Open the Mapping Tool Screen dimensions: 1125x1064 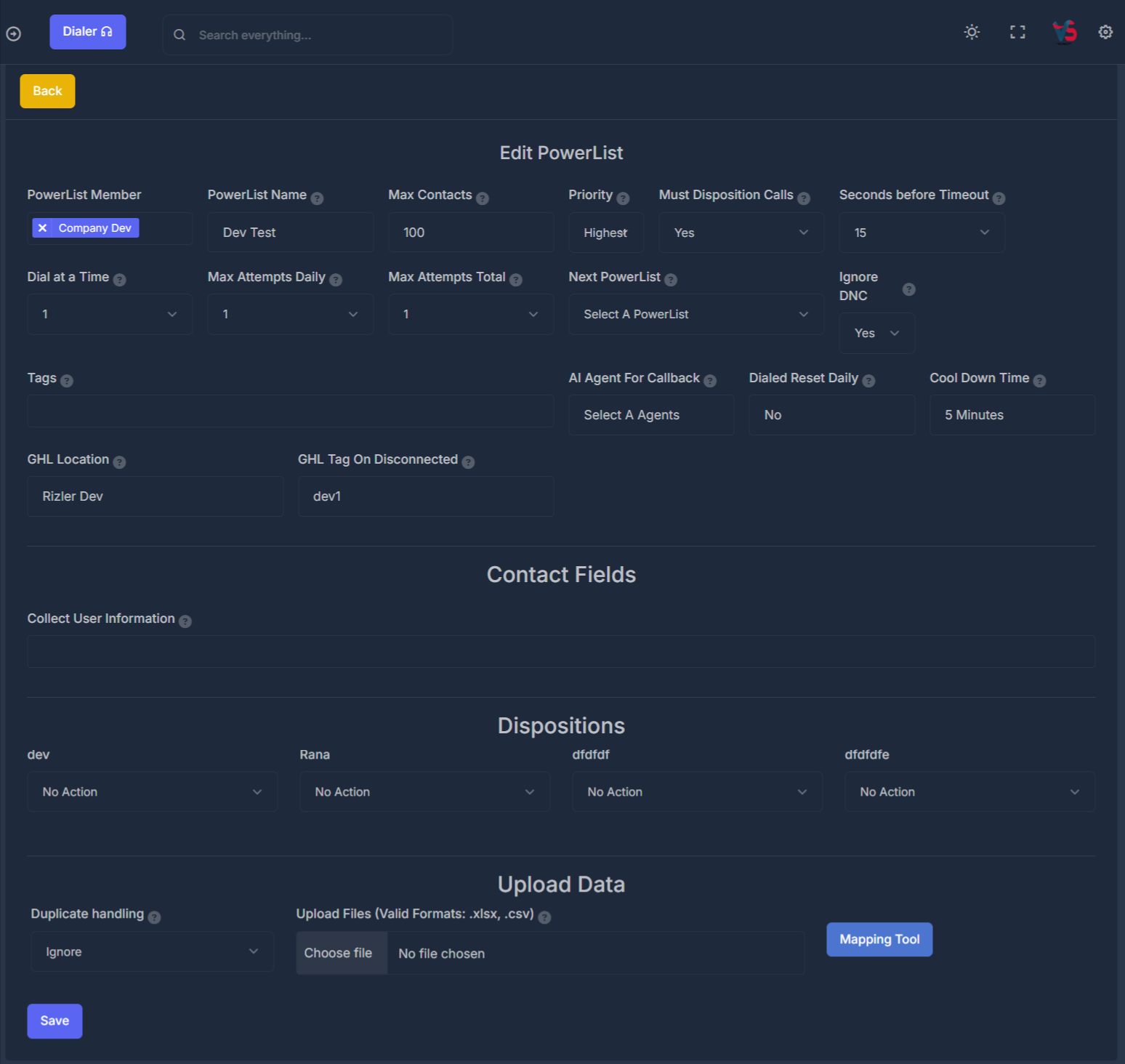[x=879, y=939]
